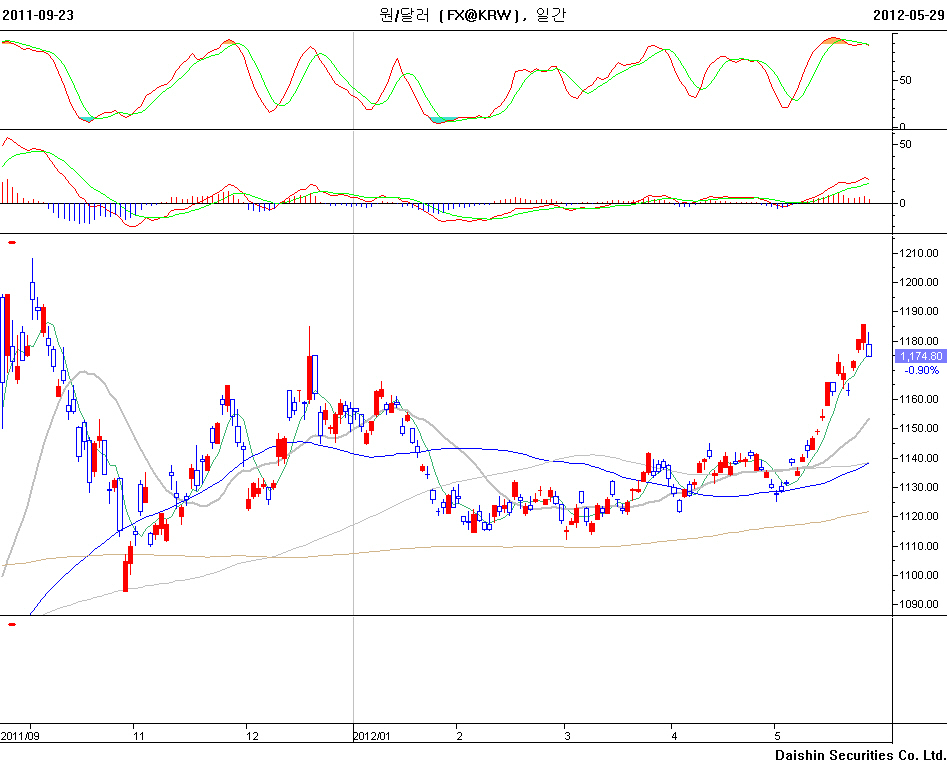Click the 2012/01 label on the time axis

[370, 735]
